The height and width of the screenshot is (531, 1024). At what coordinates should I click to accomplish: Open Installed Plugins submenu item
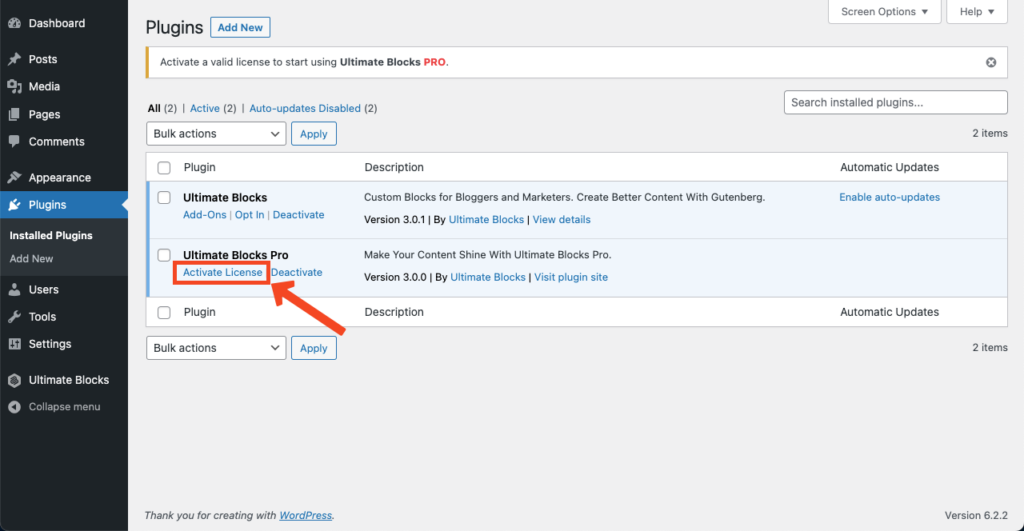51,235
